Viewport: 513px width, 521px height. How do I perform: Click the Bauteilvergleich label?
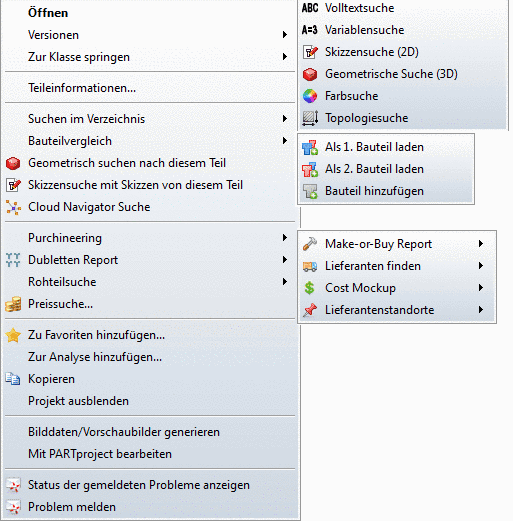[x=70, y=141]
